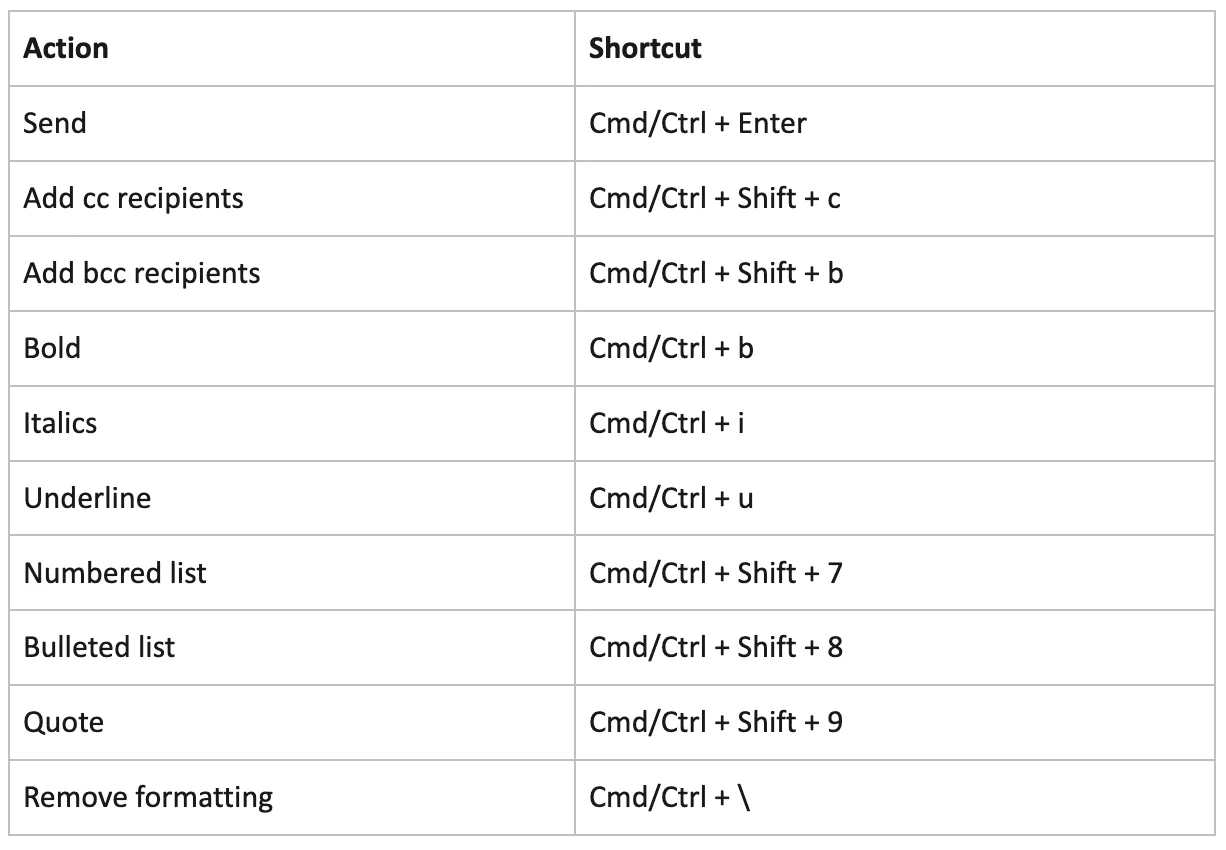Click the Remove formatting cell
This screenshot has width=1226, height=850.
click(148, 797)
